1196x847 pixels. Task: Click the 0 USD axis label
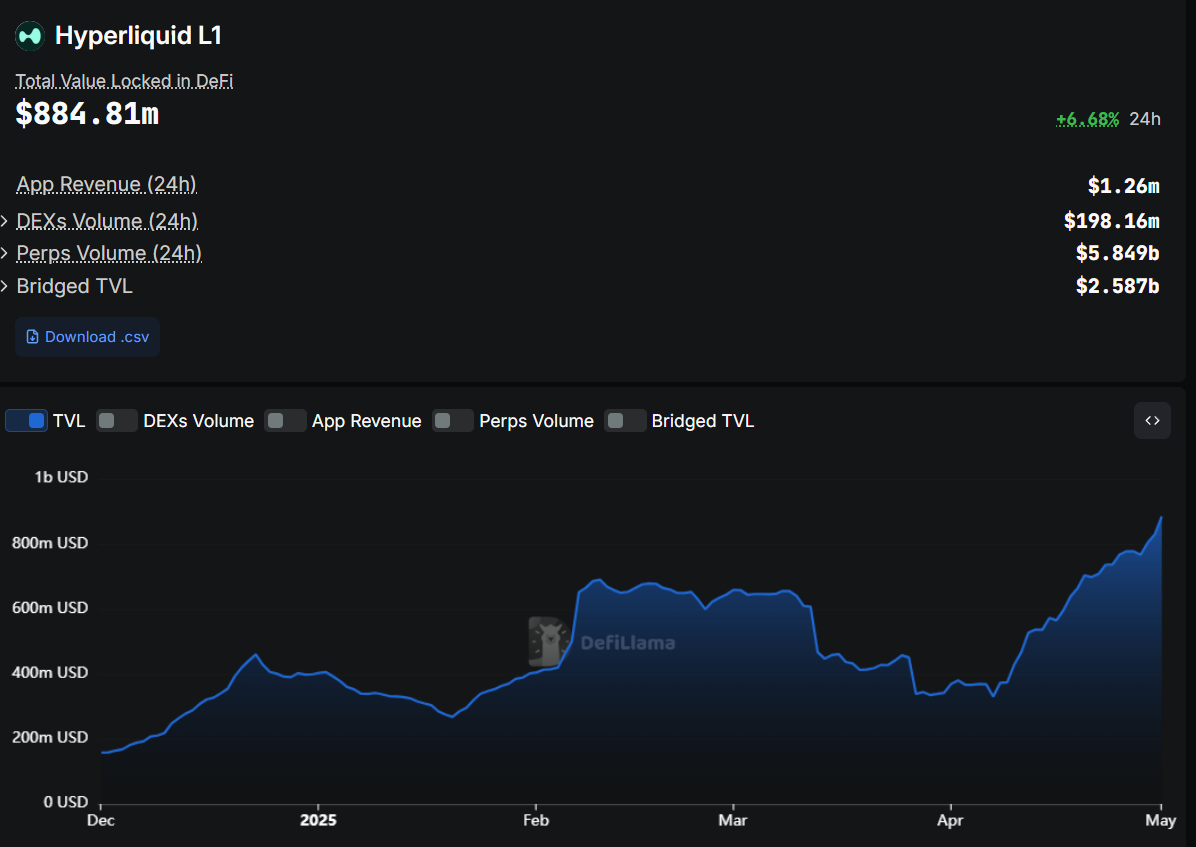click(x=66, y=802)
